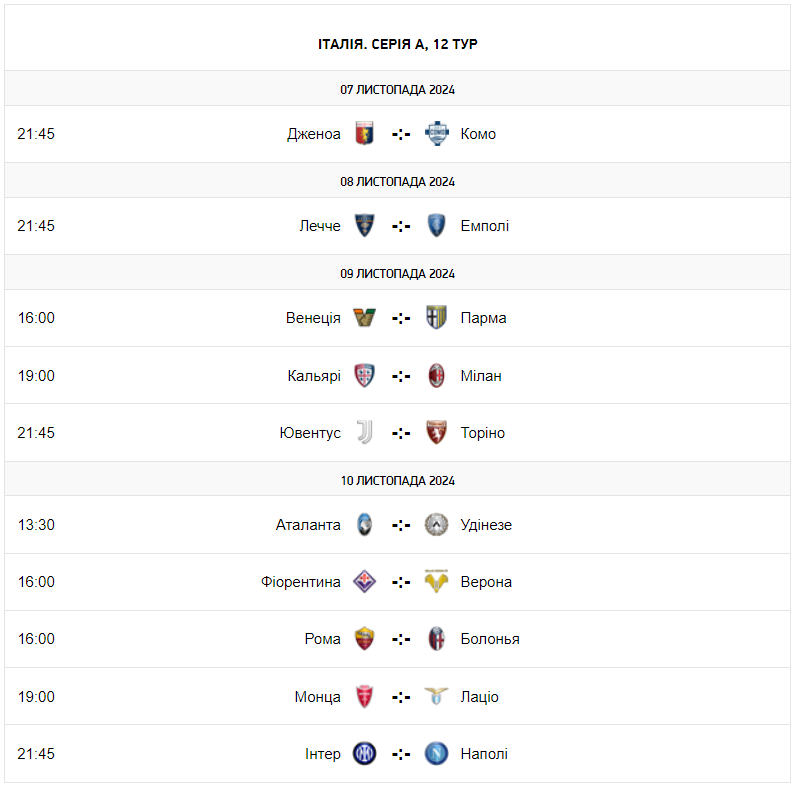
Task: Select the Венеція team name
Action: 313,318
